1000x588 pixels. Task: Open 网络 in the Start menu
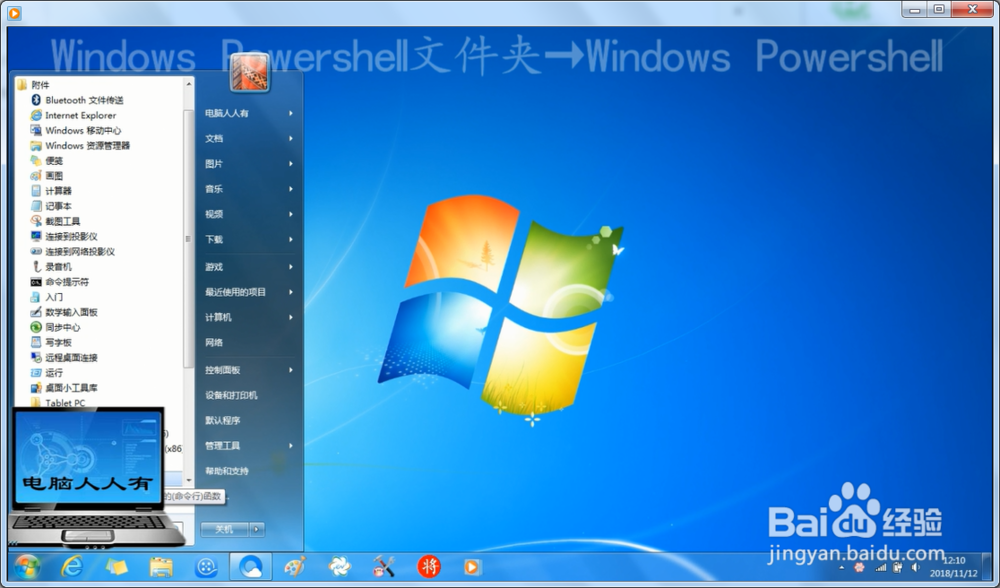click(214, 342)
